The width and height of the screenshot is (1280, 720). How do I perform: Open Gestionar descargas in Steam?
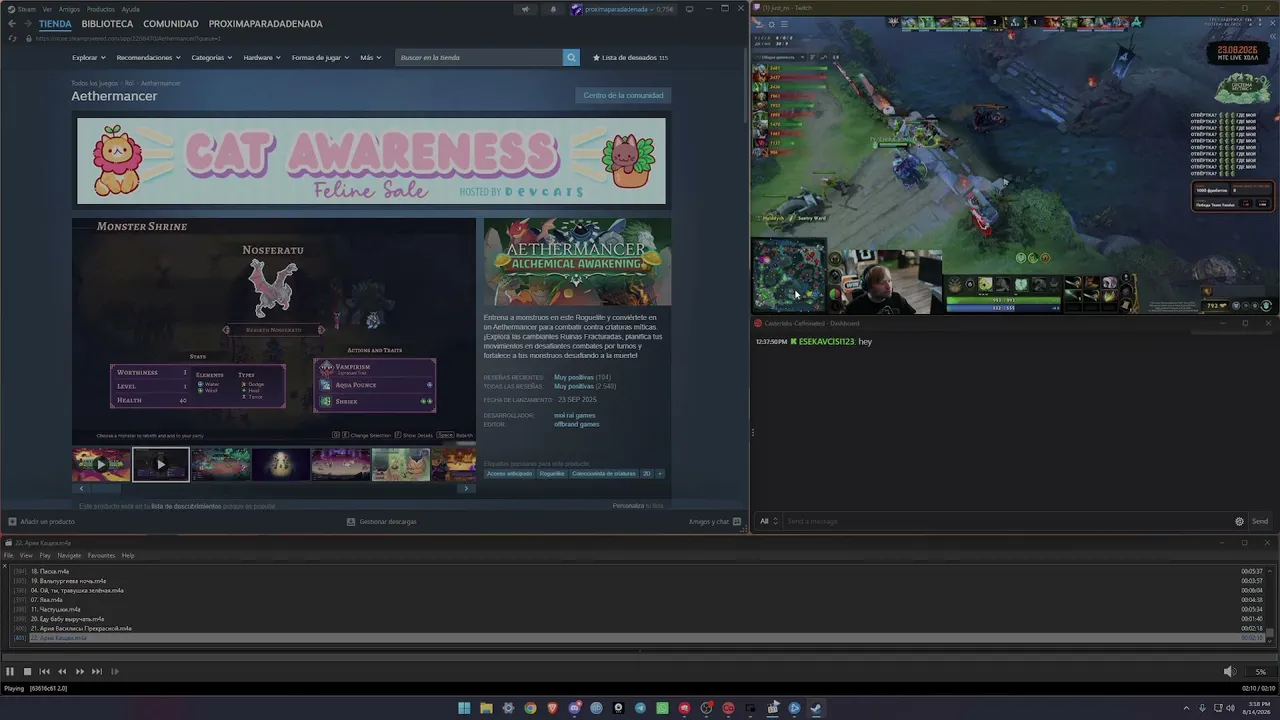381,522
